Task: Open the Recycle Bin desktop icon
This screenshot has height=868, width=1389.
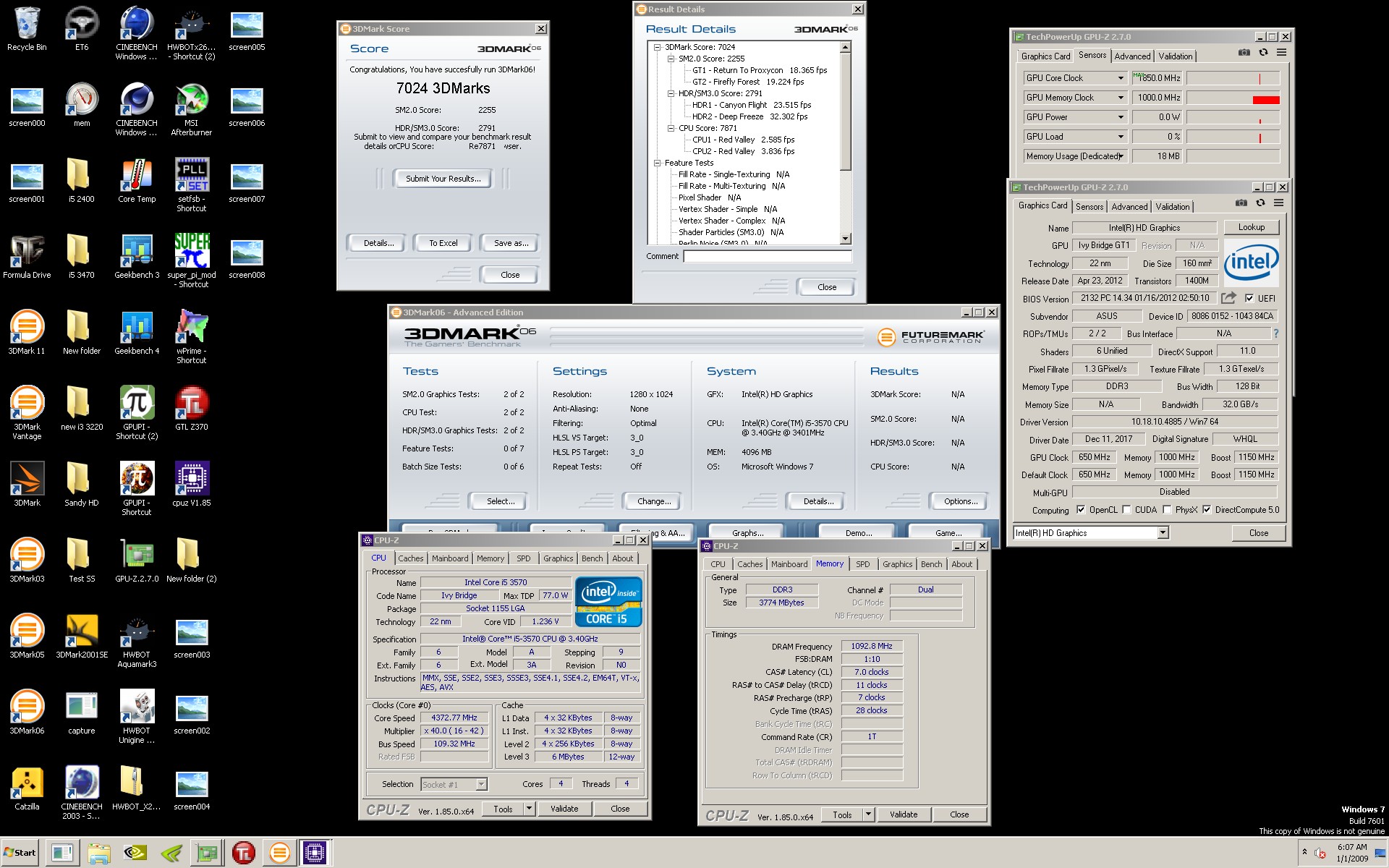Action: tap(27, 30)
